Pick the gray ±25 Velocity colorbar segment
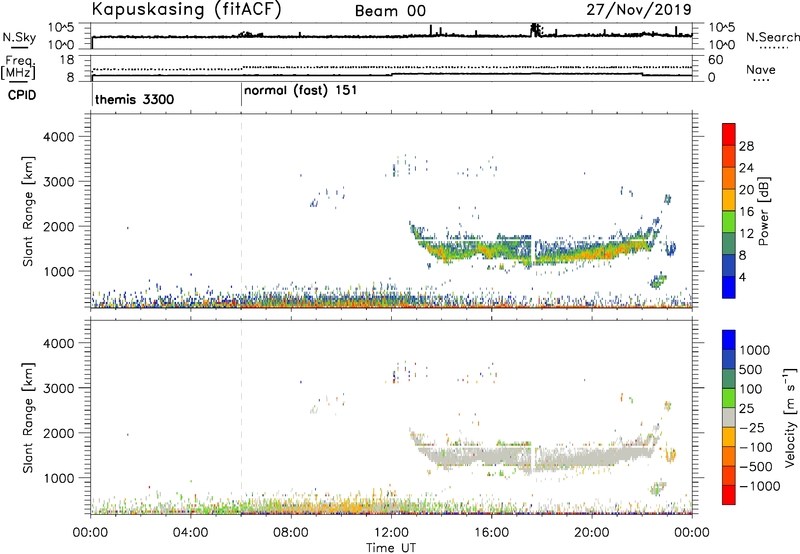This screenshot has width=800, height=554. pos(729,417)
